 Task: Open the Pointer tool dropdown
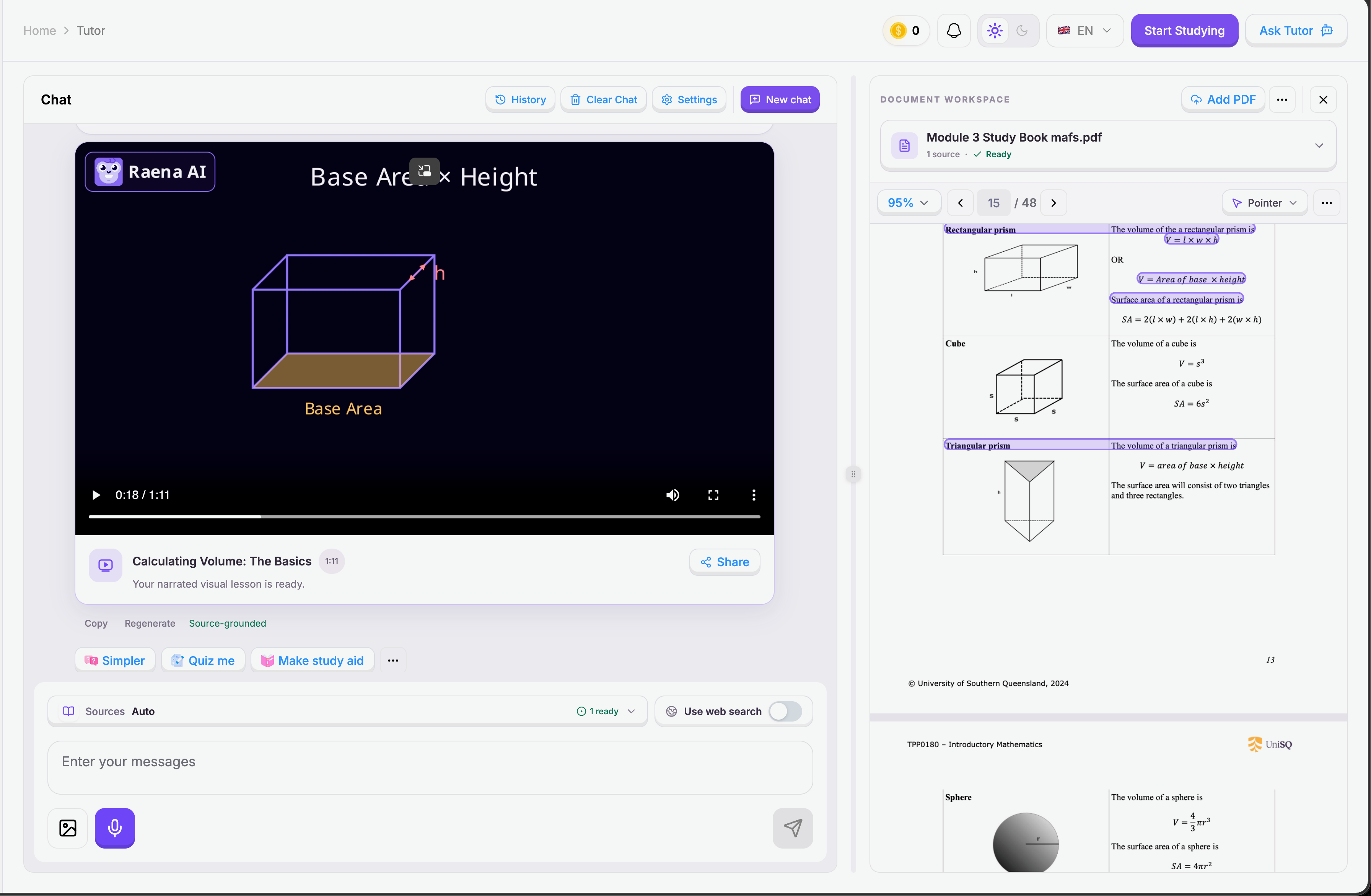tap(1264, 203)
